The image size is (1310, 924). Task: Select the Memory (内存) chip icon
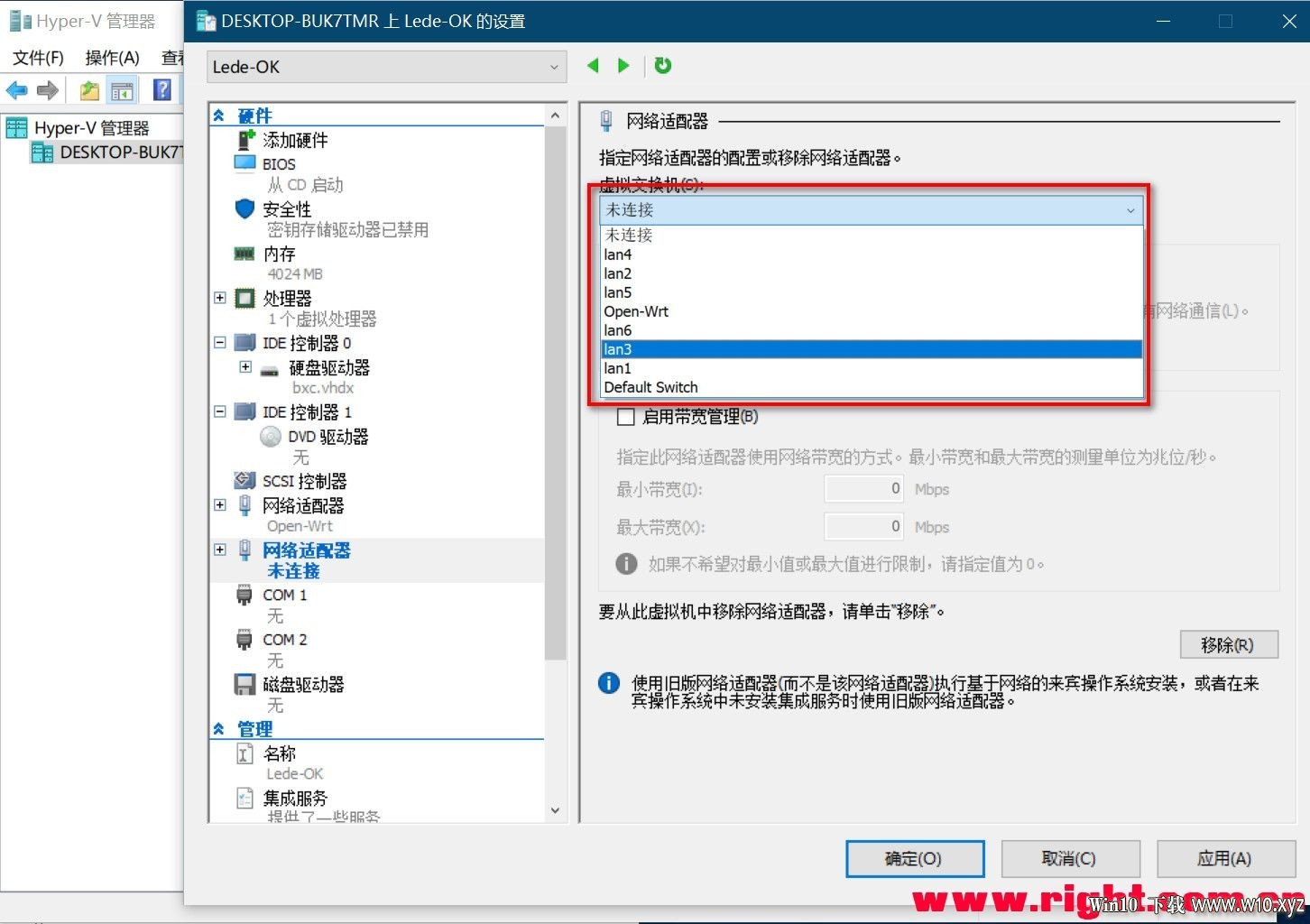coord(244,254)
